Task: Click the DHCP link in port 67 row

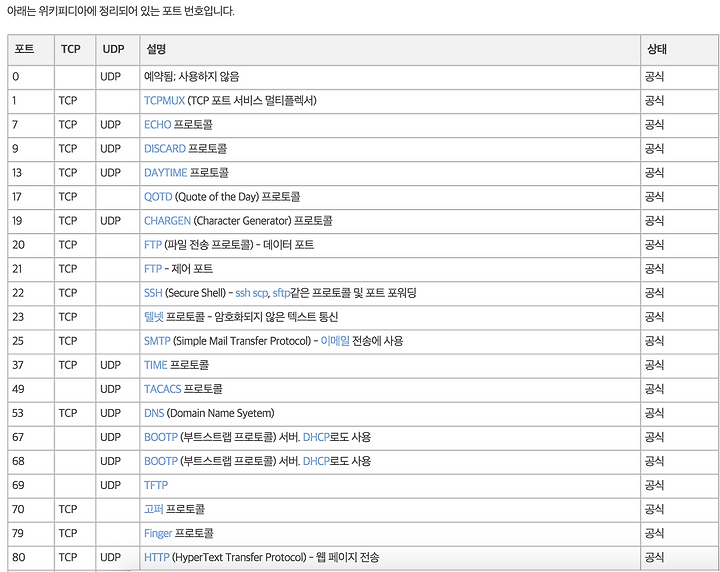Action: click(316, 437)
